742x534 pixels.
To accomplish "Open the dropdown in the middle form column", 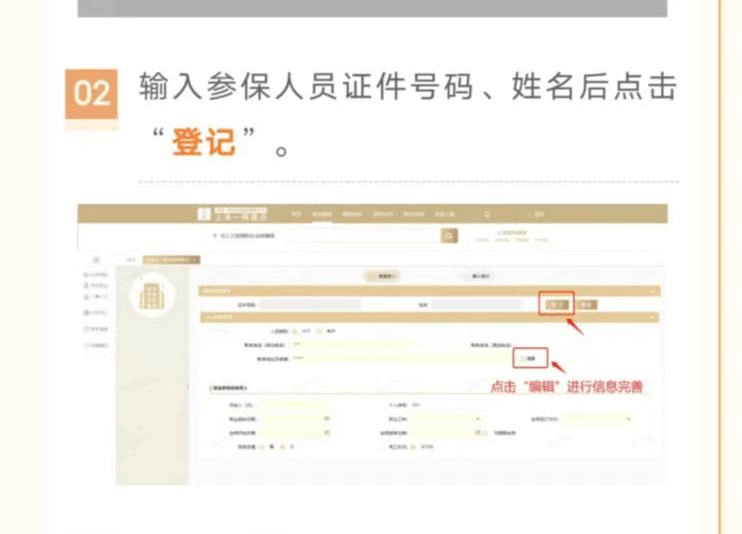I will 477,418.
